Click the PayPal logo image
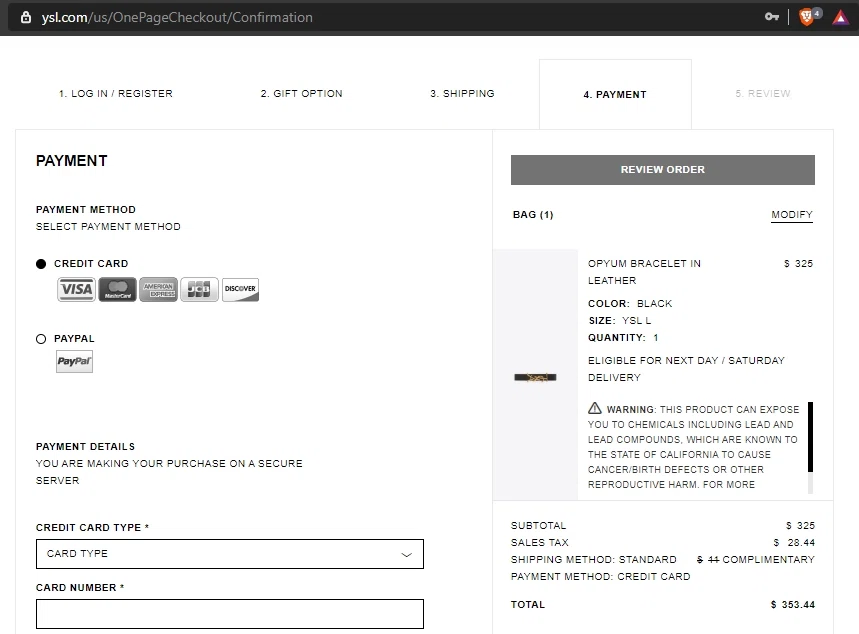 pos(75,362)
